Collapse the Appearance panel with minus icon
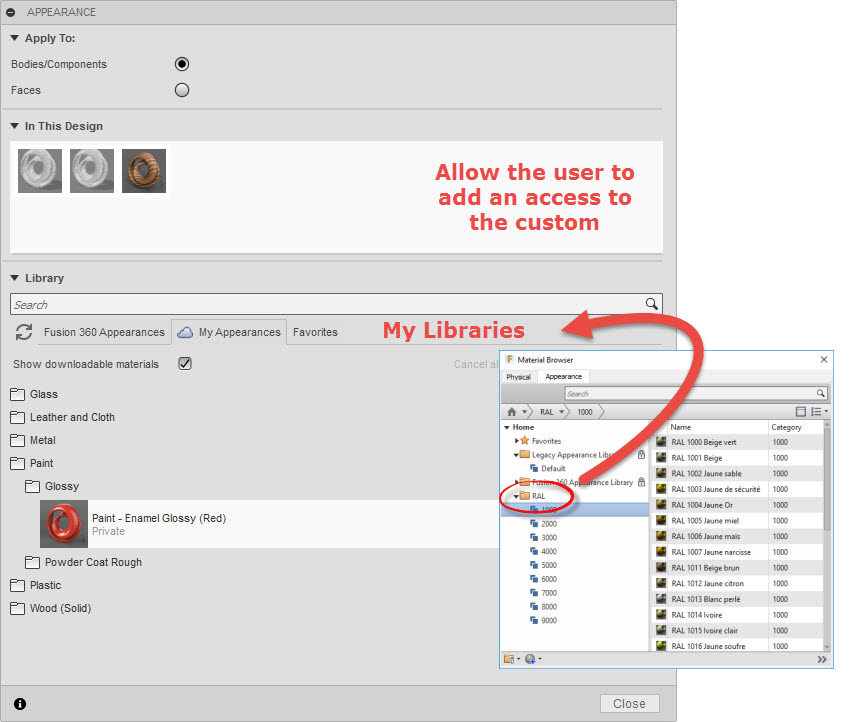The height and width of the screenshot is (722, 864). (x=10, y=12)
